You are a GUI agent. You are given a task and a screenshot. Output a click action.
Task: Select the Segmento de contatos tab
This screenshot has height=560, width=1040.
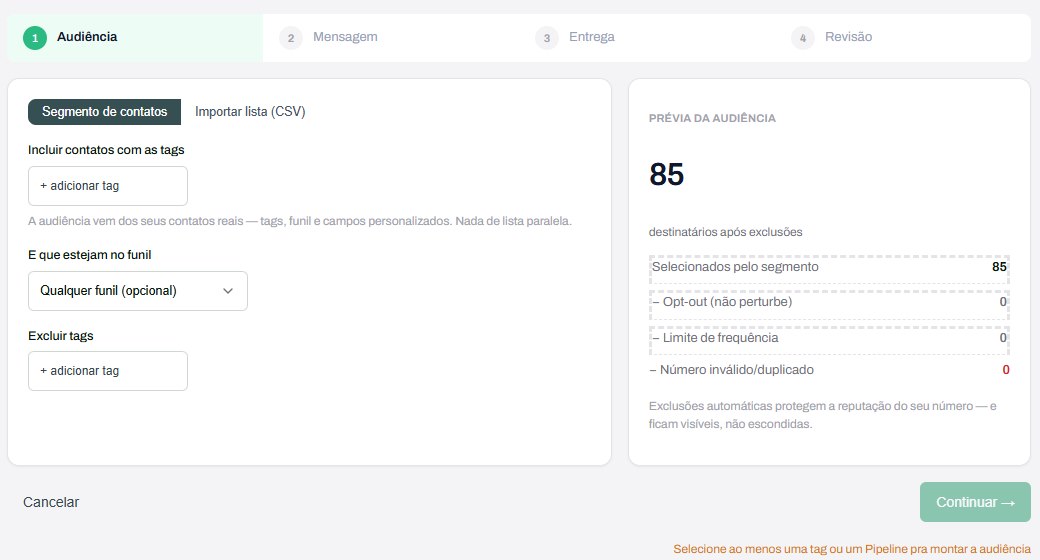click(x=104, y=111)
